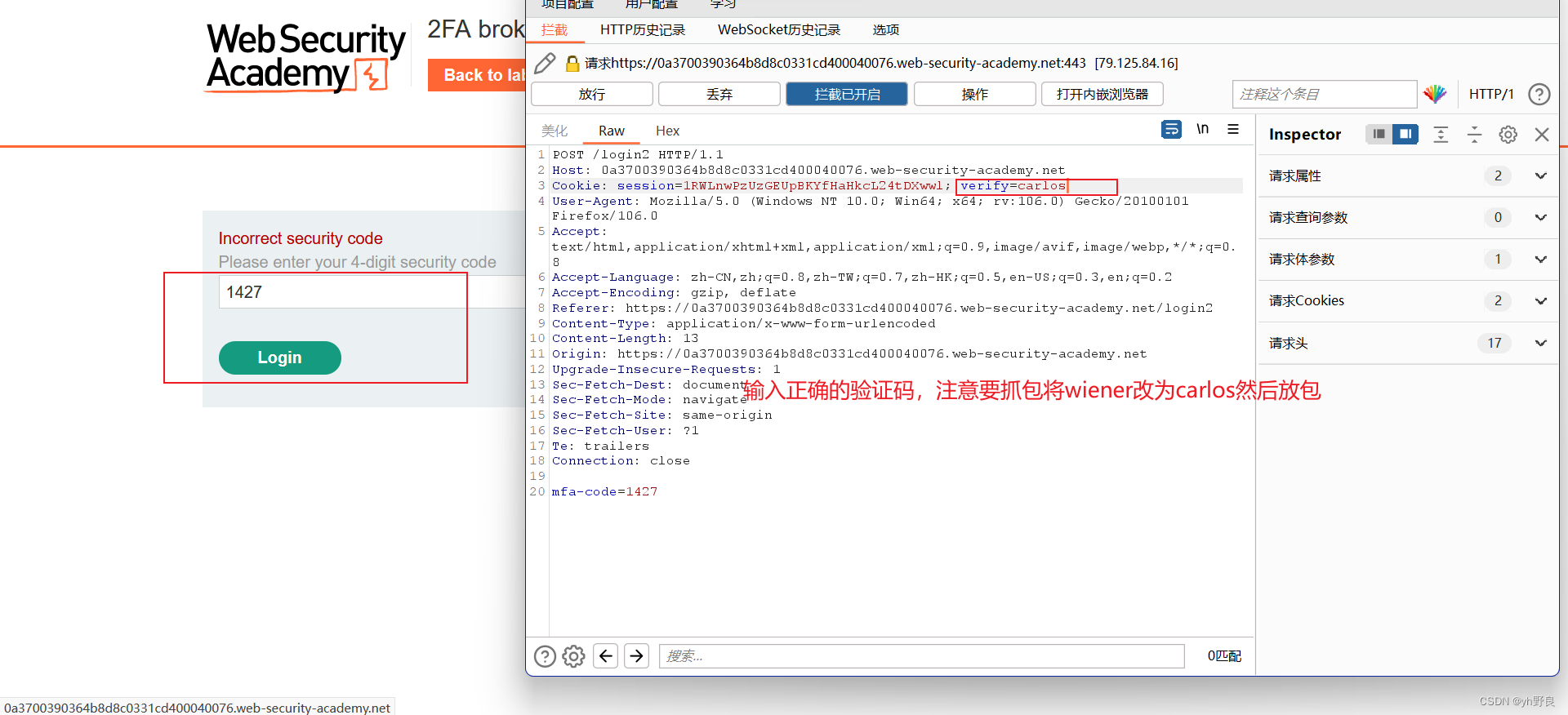Open search settings gear at bottom
Viewport: 1568px width, 715px height.
(x=573, y=656)
